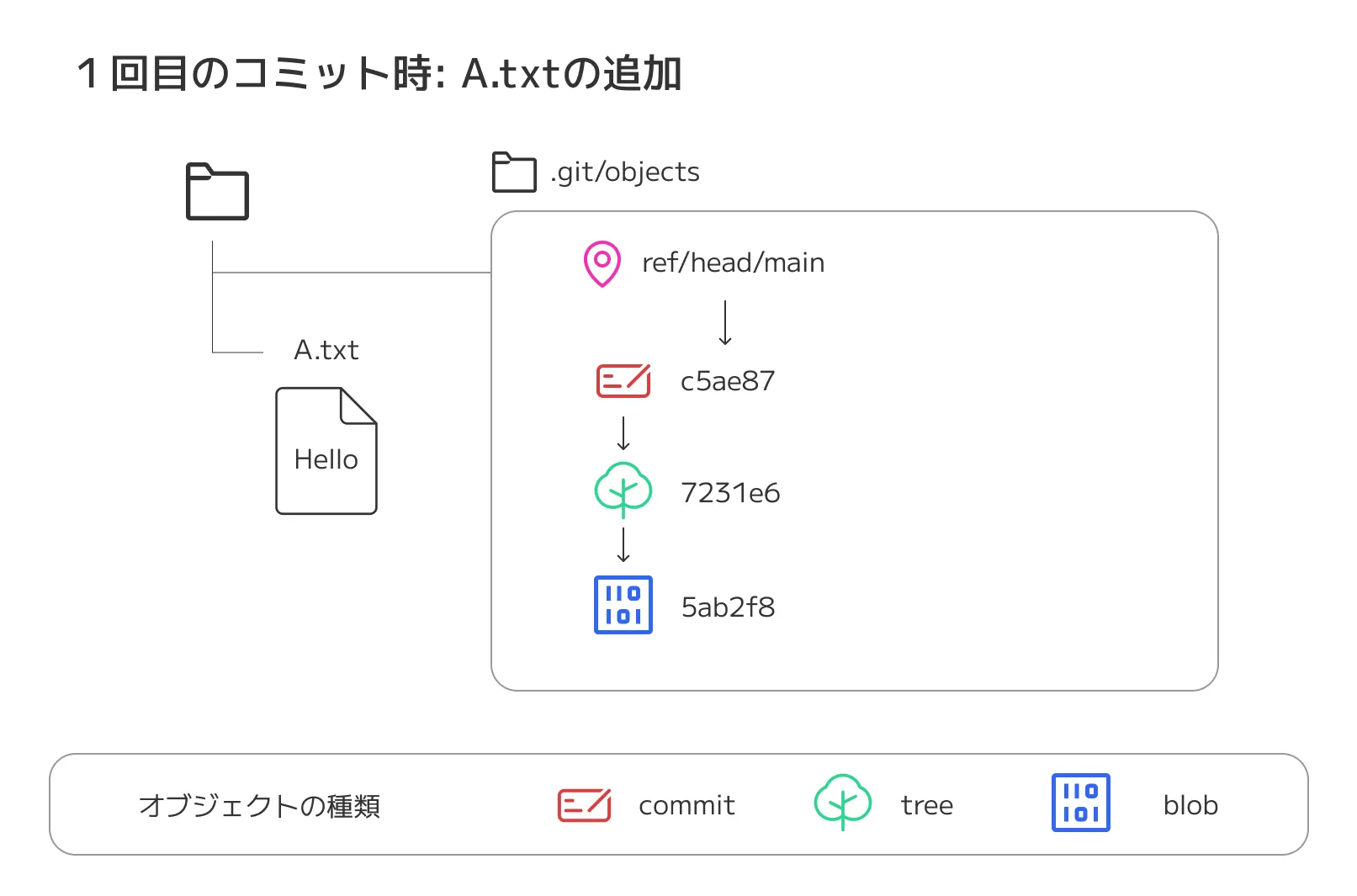
Task: Click the red commit icon beside c5ae87
Action: click(623, 381)
